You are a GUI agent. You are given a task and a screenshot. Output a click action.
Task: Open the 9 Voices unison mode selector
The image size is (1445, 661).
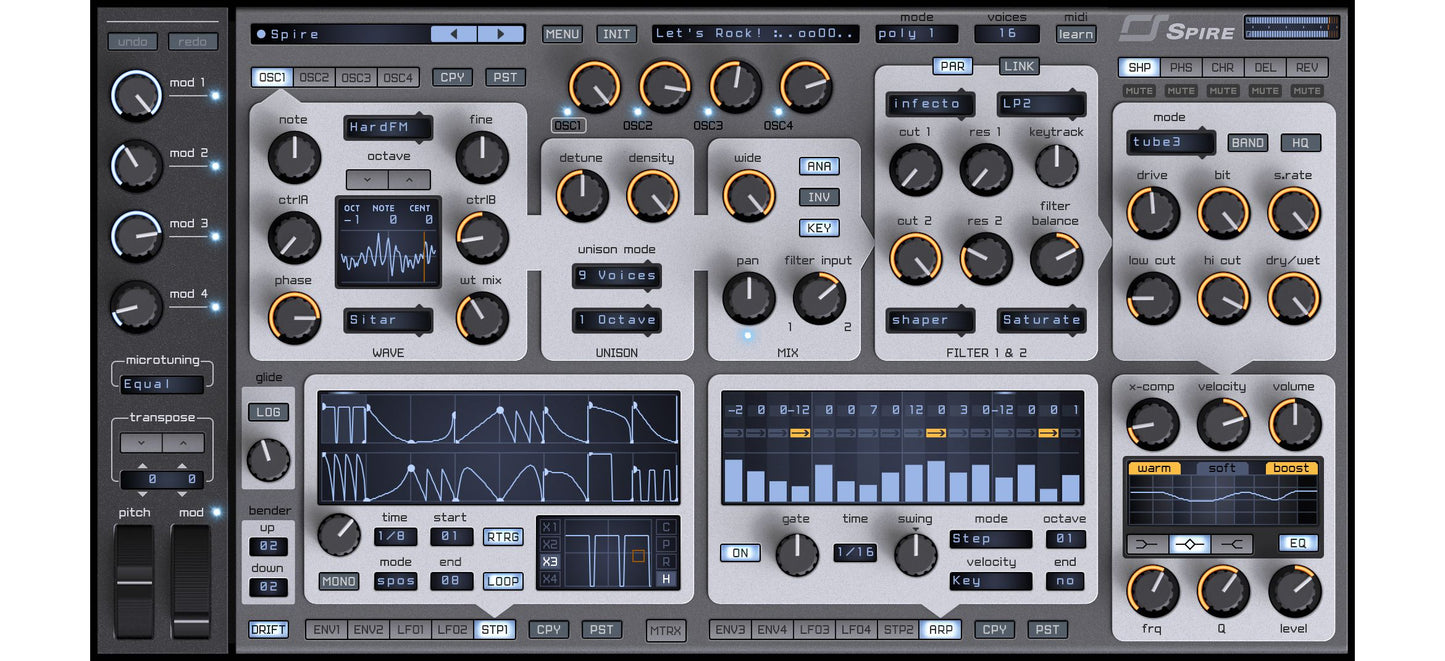coord(616,276)
